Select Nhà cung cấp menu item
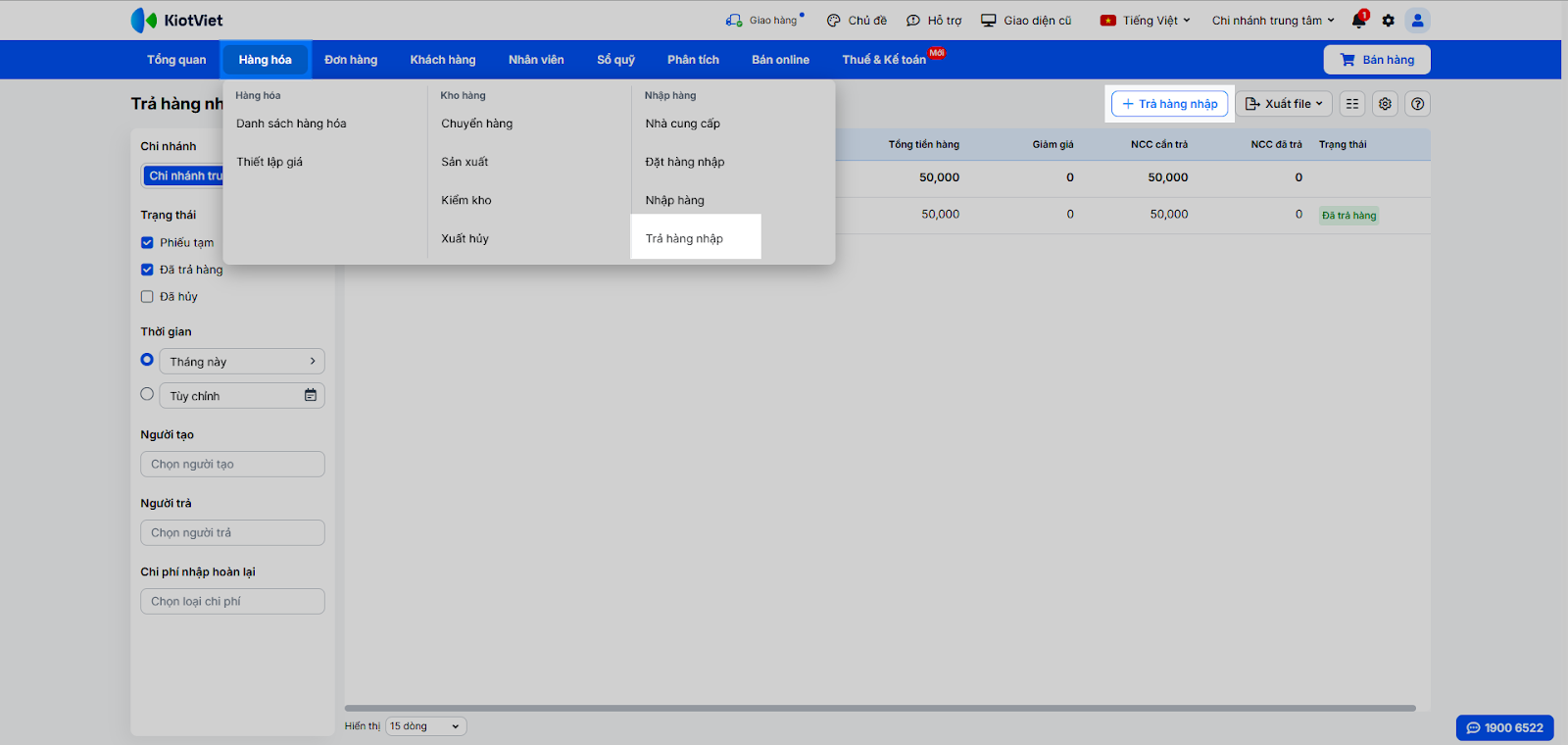 coord(683,124)
